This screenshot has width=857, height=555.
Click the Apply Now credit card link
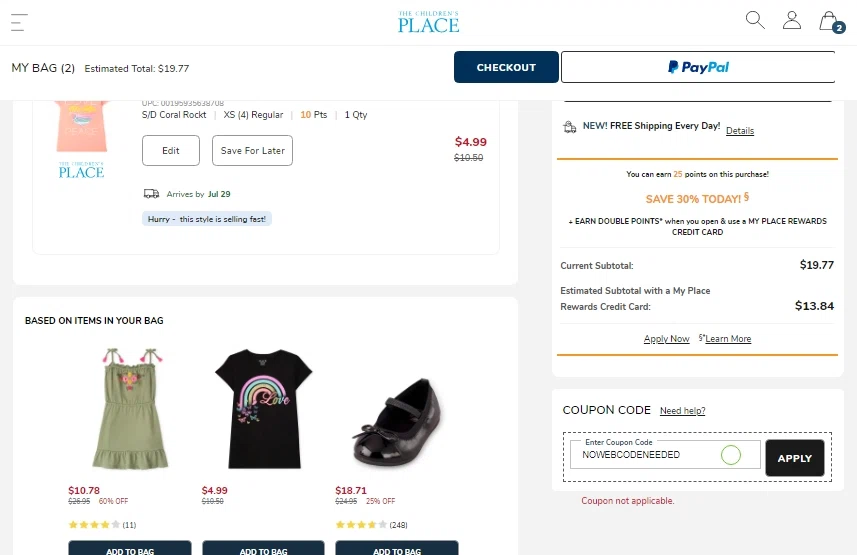[666, 339]
